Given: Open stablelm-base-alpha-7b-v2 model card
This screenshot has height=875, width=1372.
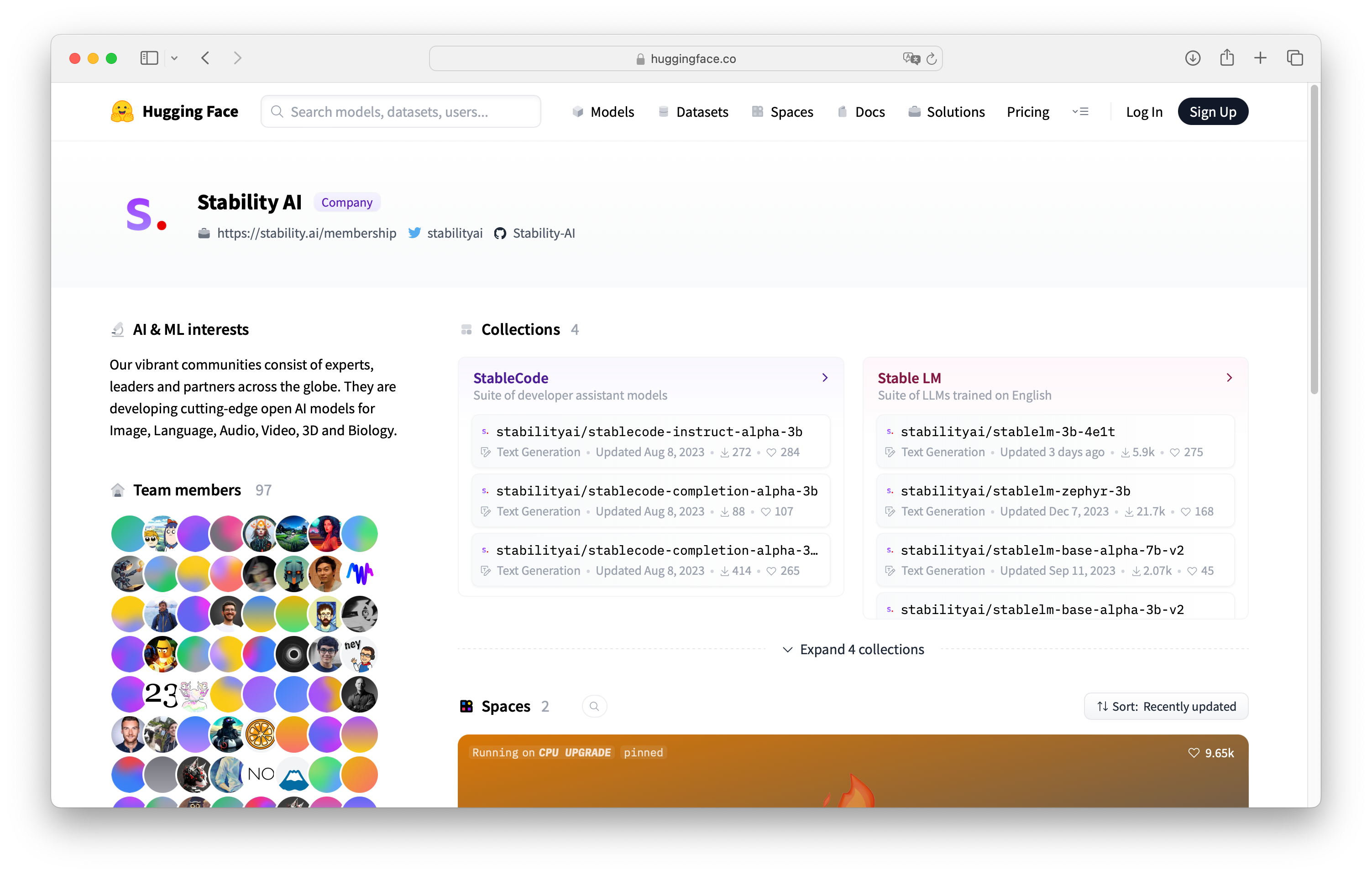Looking at the screenshot, I should tap(1055, 560).
